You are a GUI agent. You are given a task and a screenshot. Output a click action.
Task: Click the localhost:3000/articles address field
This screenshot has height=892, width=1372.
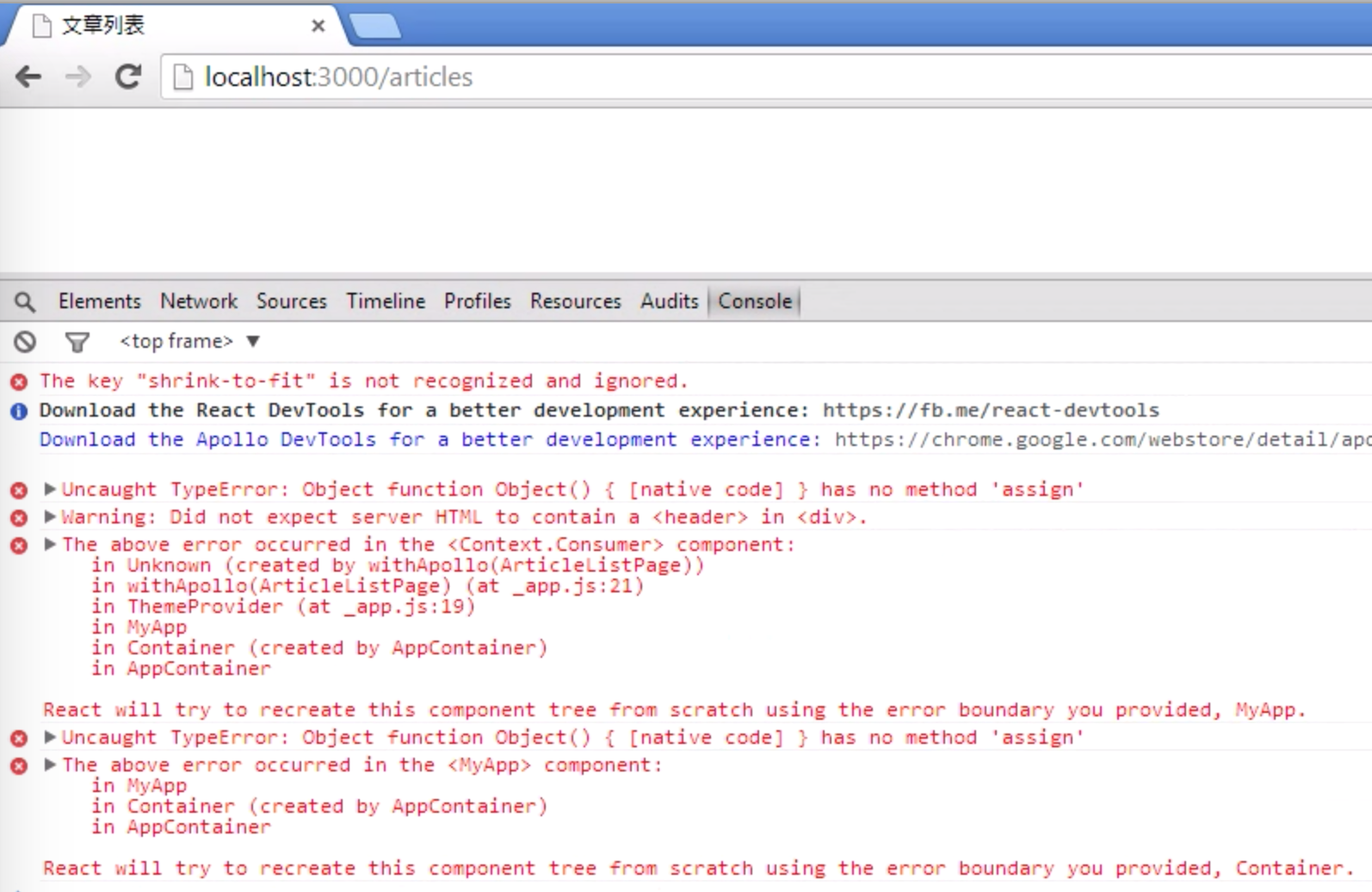(x=766, y=77)
